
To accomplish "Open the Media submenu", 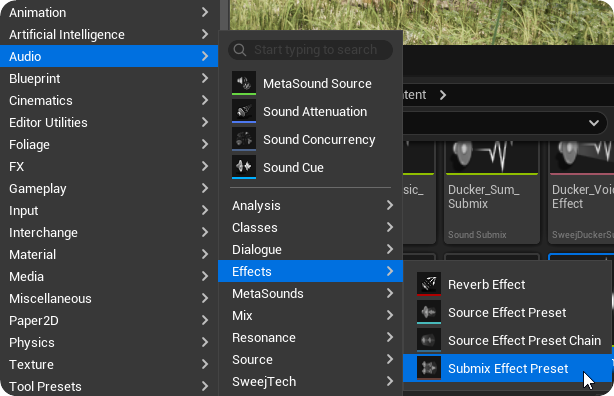I will click(109, 277).
